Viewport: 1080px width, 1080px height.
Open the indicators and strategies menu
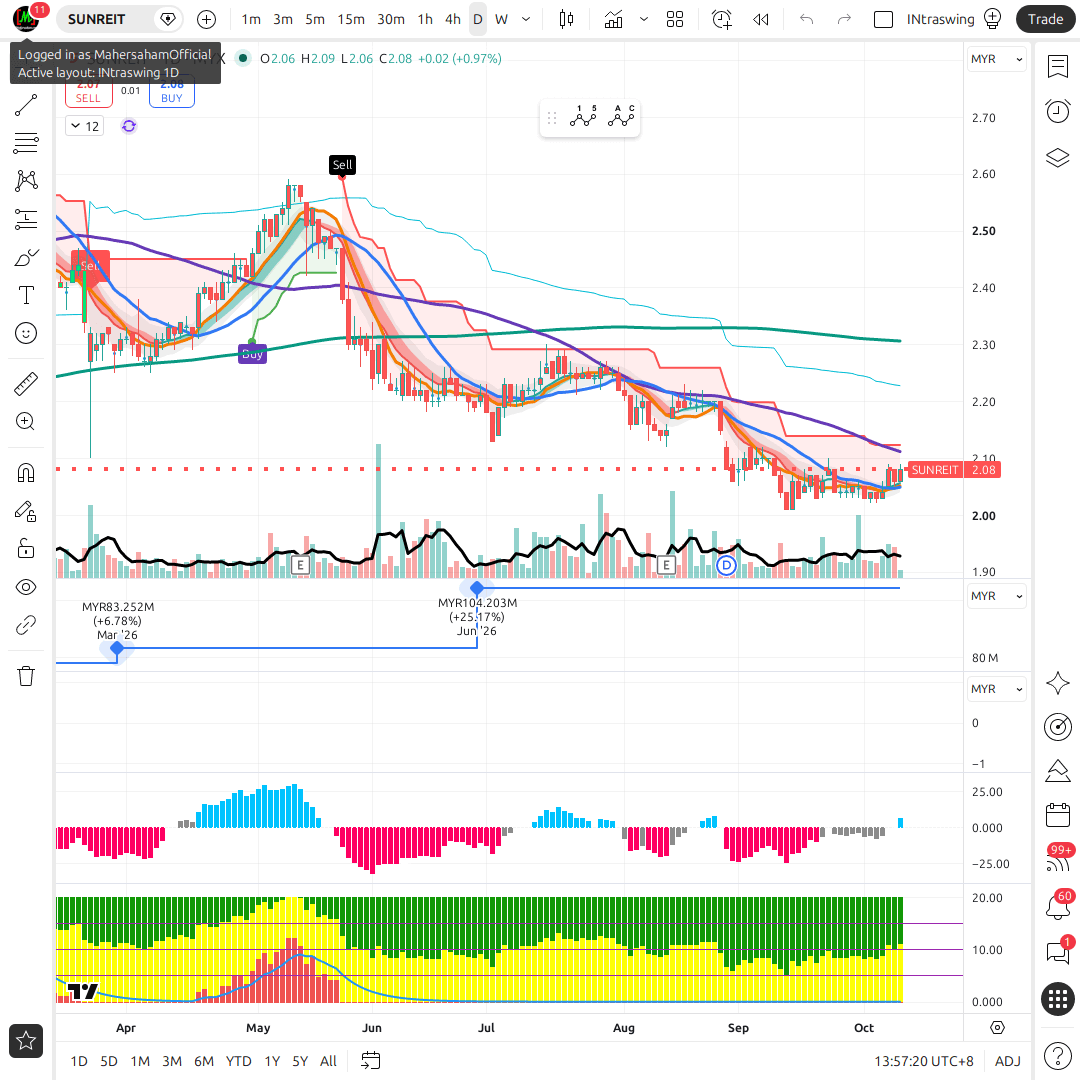tap(613, 19)
